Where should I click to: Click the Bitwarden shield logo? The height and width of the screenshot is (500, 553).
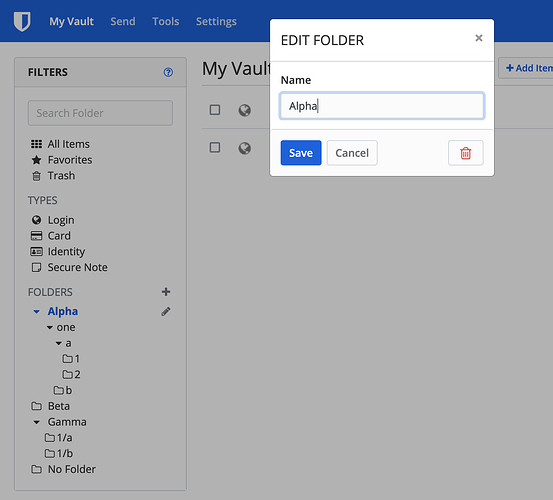click(22, 22)
